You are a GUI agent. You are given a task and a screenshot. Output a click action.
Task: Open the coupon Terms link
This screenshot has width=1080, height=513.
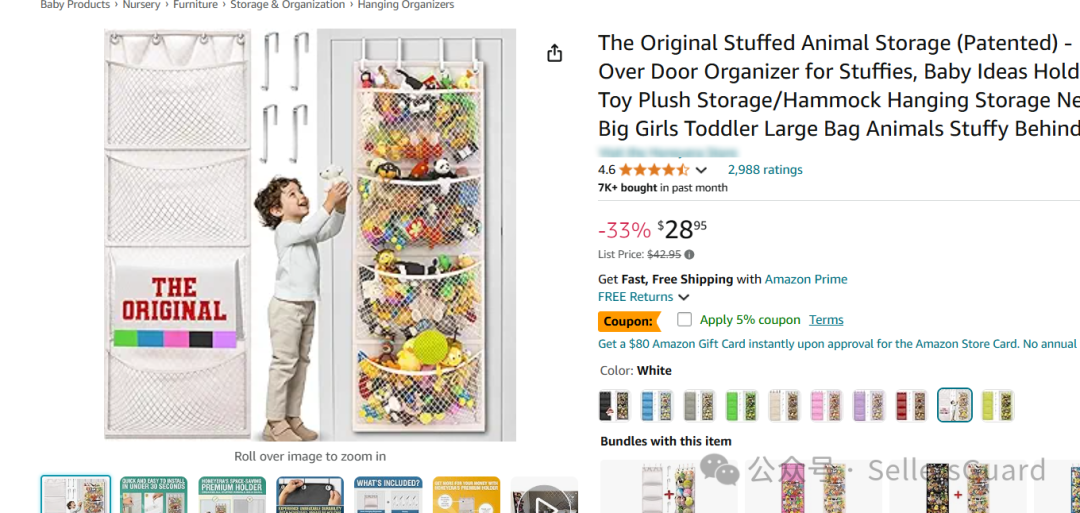coord(826,320)
